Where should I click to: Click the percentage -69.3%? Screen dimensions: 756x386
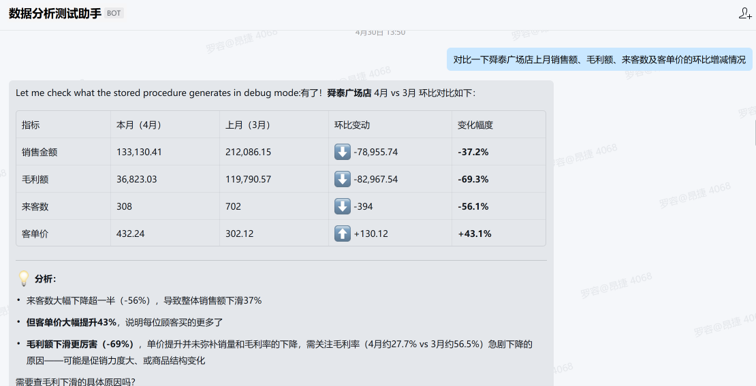pos(473,179)
